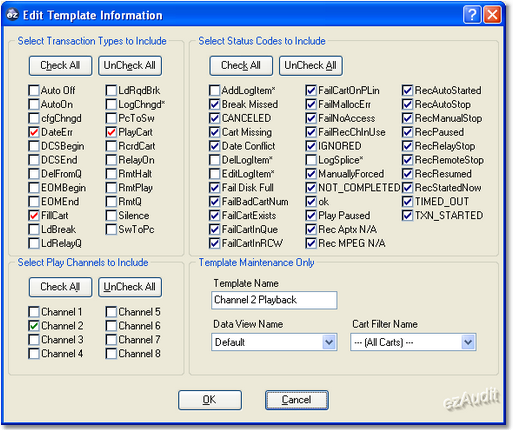Uncheck the Channel 2 checkbox
Viewport: 513px width, 432px height.
click(x=34, y=326)
